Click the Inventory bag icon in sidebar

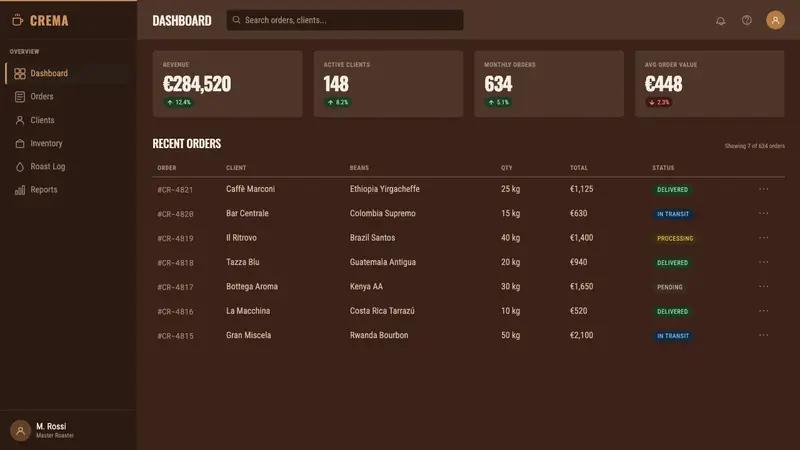20,143
